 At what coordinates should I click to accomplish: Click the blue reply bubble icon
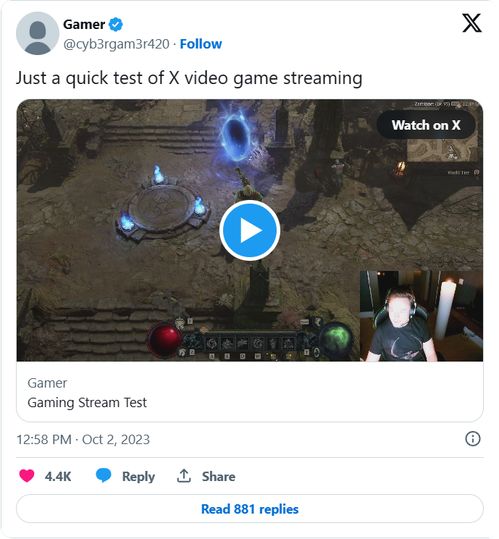point(103,475)
